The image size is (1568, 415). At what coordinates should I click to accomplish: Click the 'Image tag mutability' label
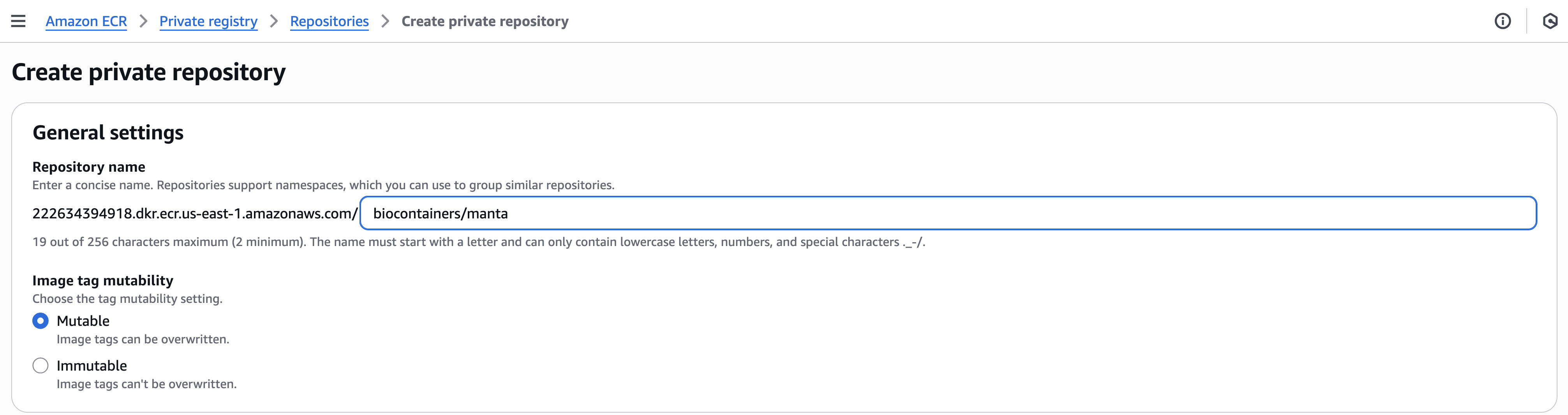[x=103, y=281]
